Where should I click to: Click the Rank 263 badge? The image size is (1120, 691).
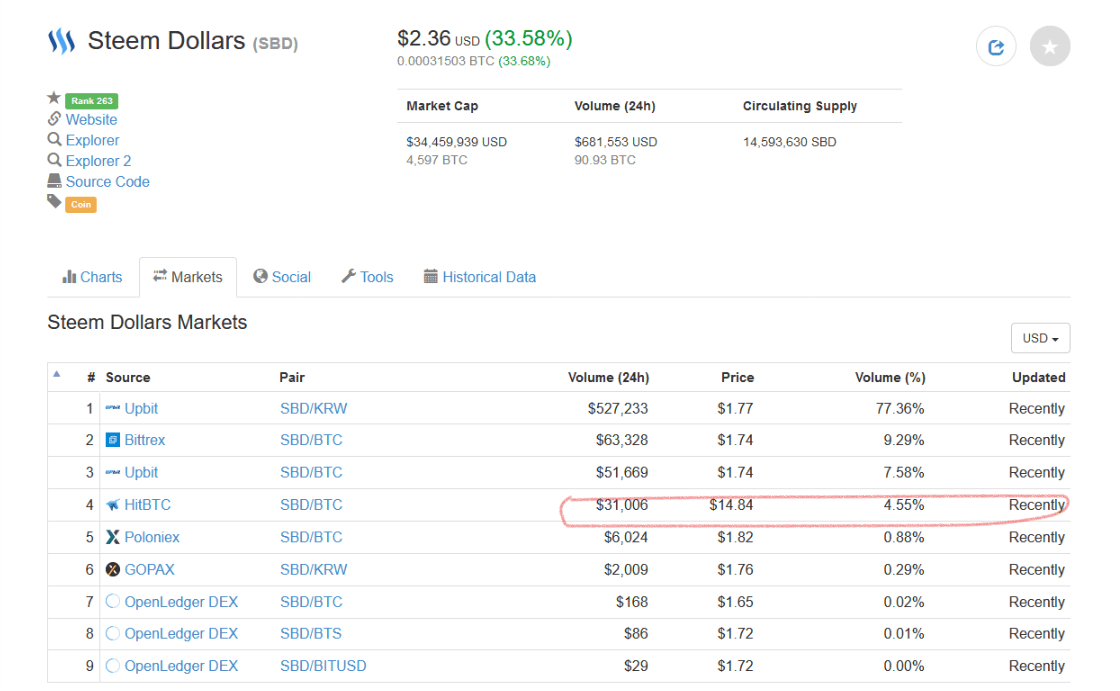(x=91, y=101)
